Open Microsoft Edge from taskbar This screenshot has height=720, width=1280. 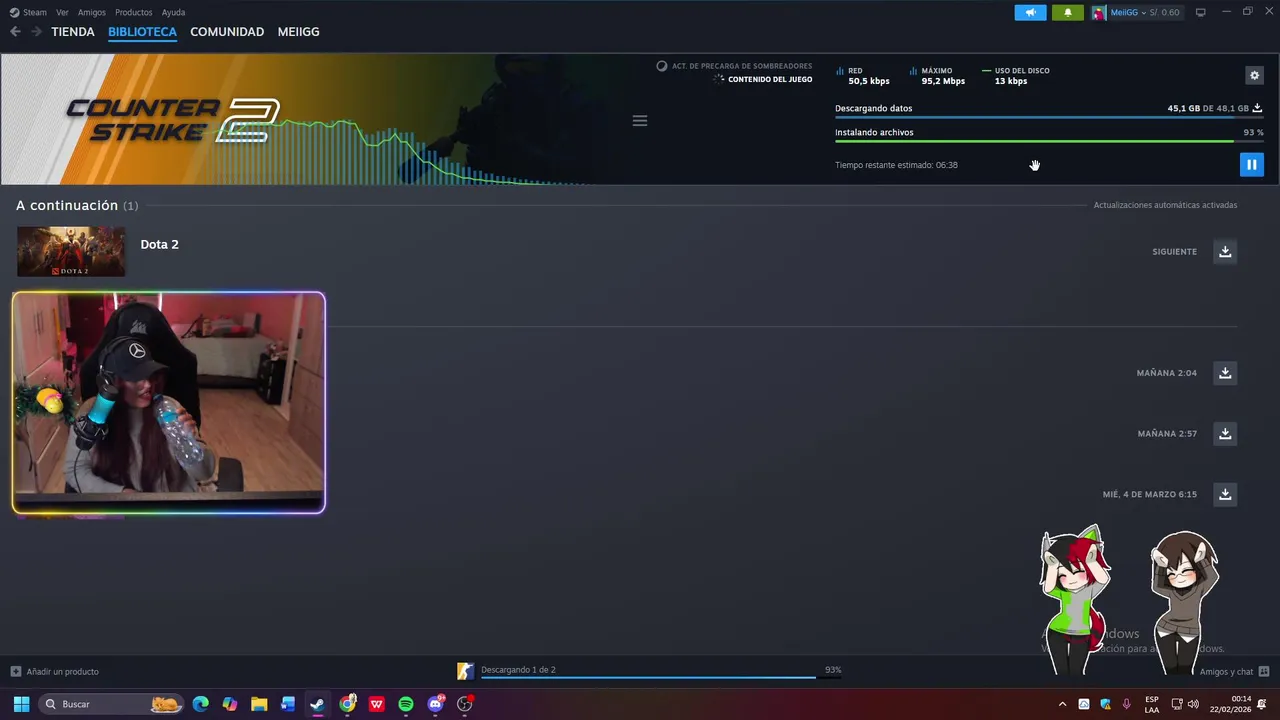pos(200,704)
